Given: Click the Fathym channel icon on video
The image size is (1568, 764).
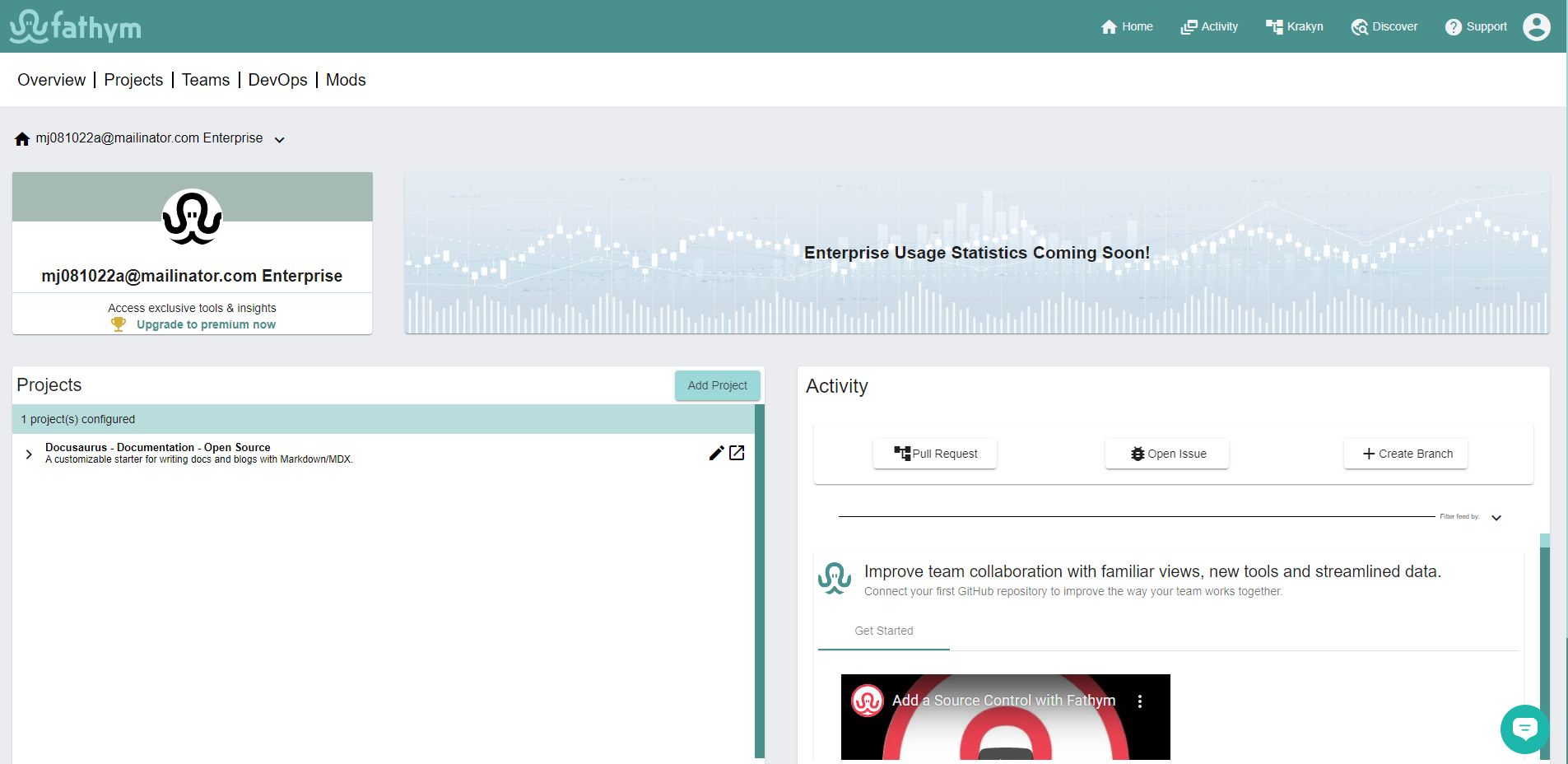Looking at the screenshot, I should [868, 701].
